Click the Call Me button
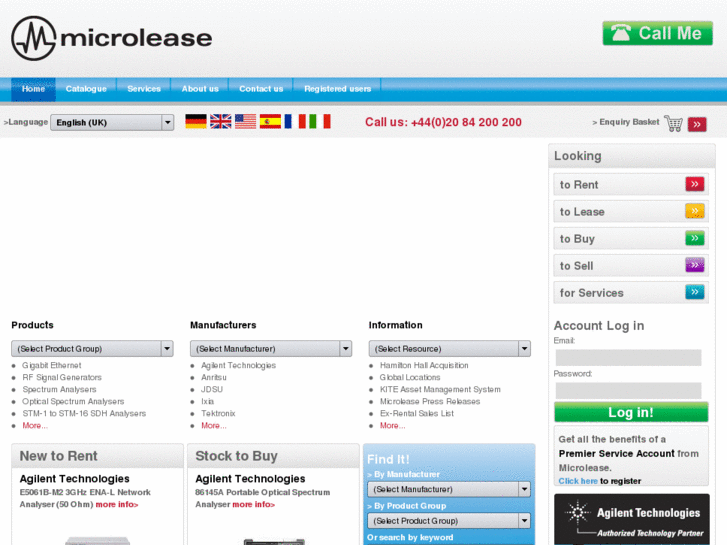Screen dimensions: 727x545 point(657,33)
